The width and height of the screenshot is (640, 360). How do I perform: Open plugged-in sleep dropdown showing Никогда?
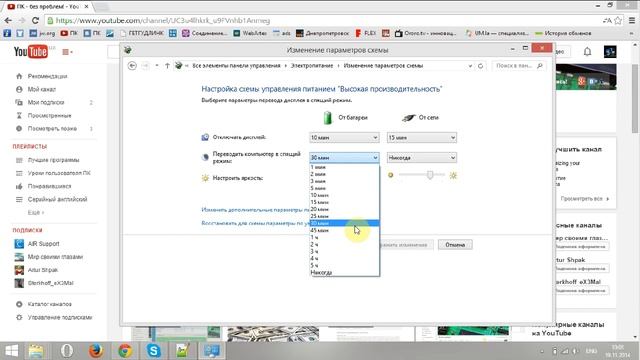422,158
